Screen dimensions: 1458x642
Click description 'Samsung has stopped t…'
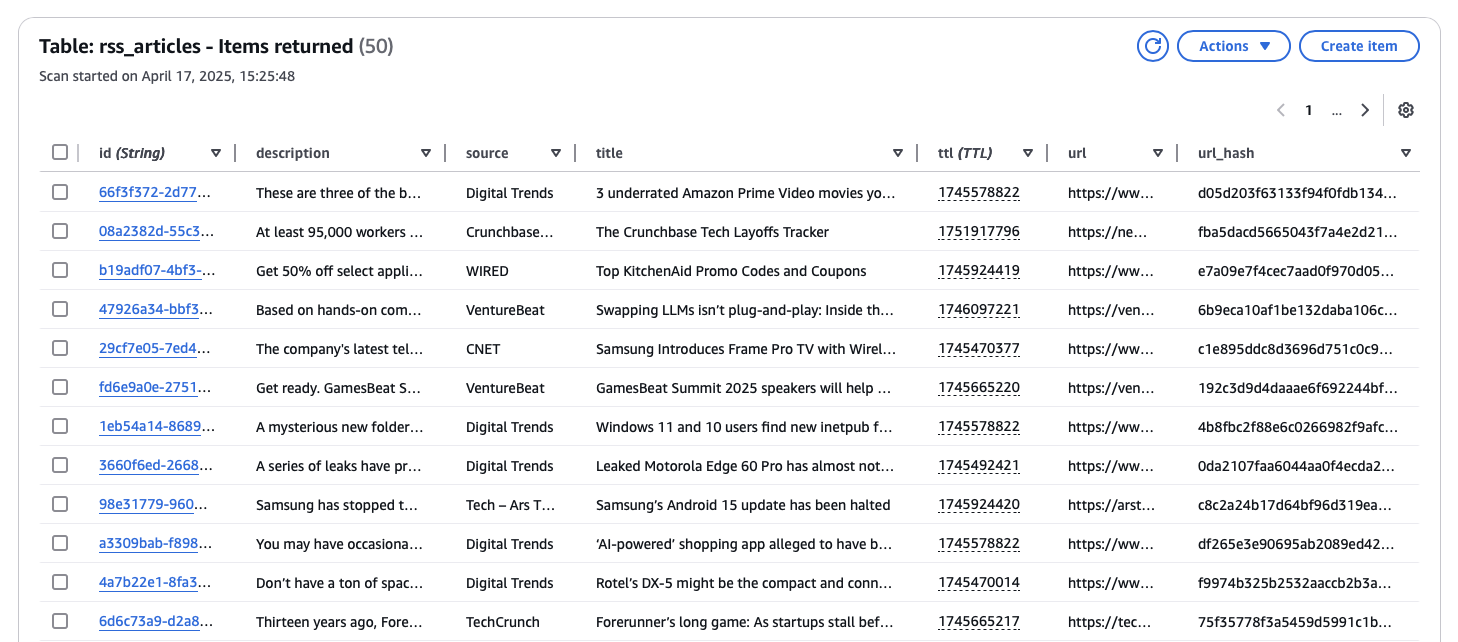pos(339,505)
